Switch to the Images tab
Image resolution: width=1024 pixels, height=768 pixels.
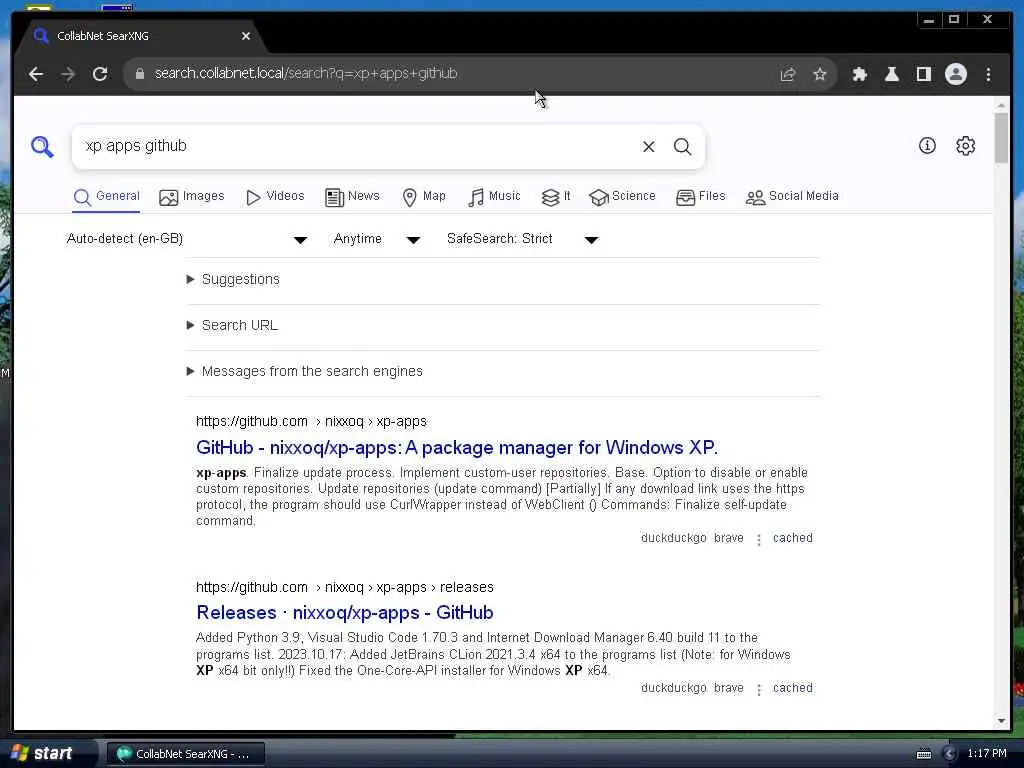pos(191,197)
